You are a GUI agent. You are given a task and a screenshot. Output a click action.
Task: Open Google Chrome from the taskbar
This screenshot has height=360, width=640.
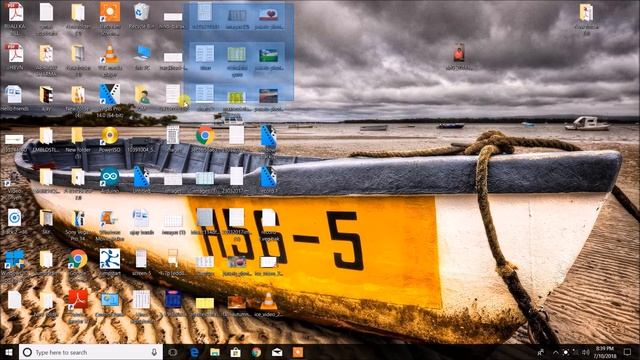tap(256, 352)
